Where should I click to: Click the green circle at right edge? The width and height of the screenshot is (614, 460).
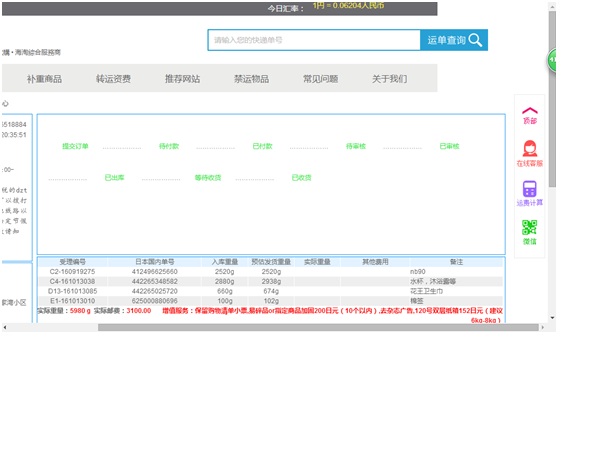552,60
